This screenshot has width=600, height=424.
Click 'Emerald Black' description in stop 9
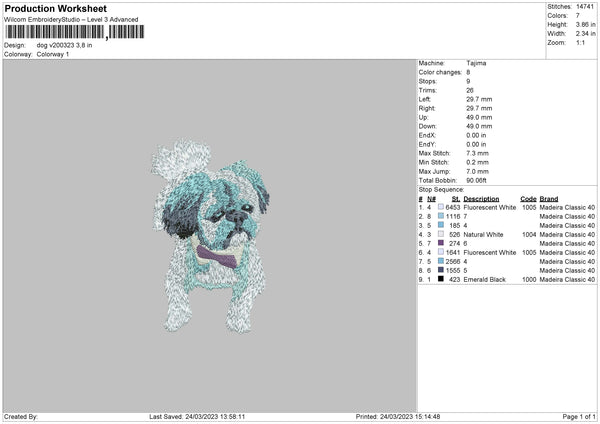pos(484,280)
